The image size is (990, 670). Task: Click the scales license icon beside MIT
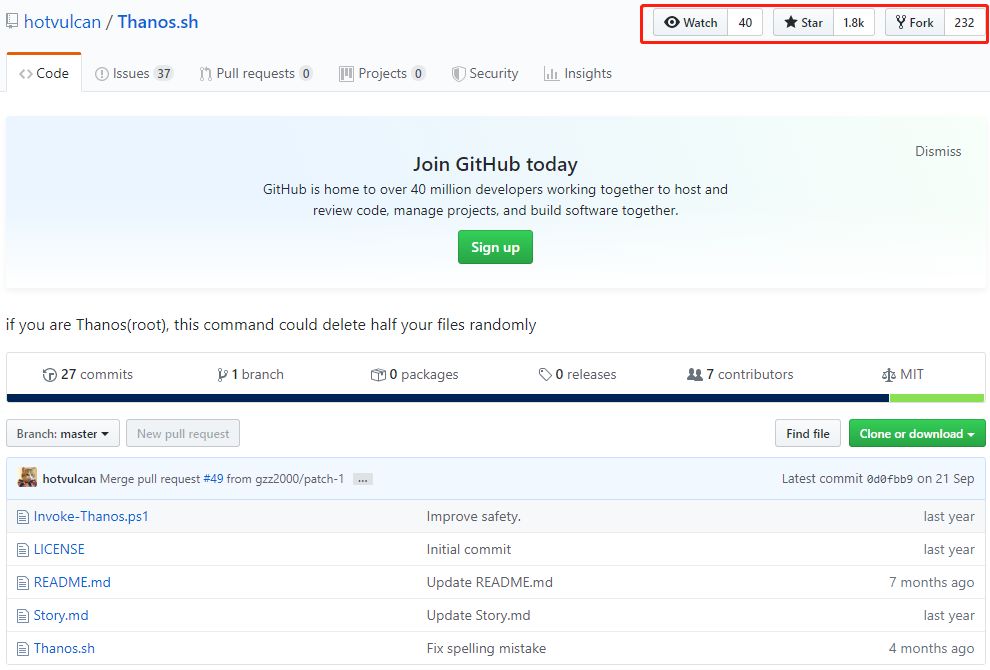coord(888,375)
